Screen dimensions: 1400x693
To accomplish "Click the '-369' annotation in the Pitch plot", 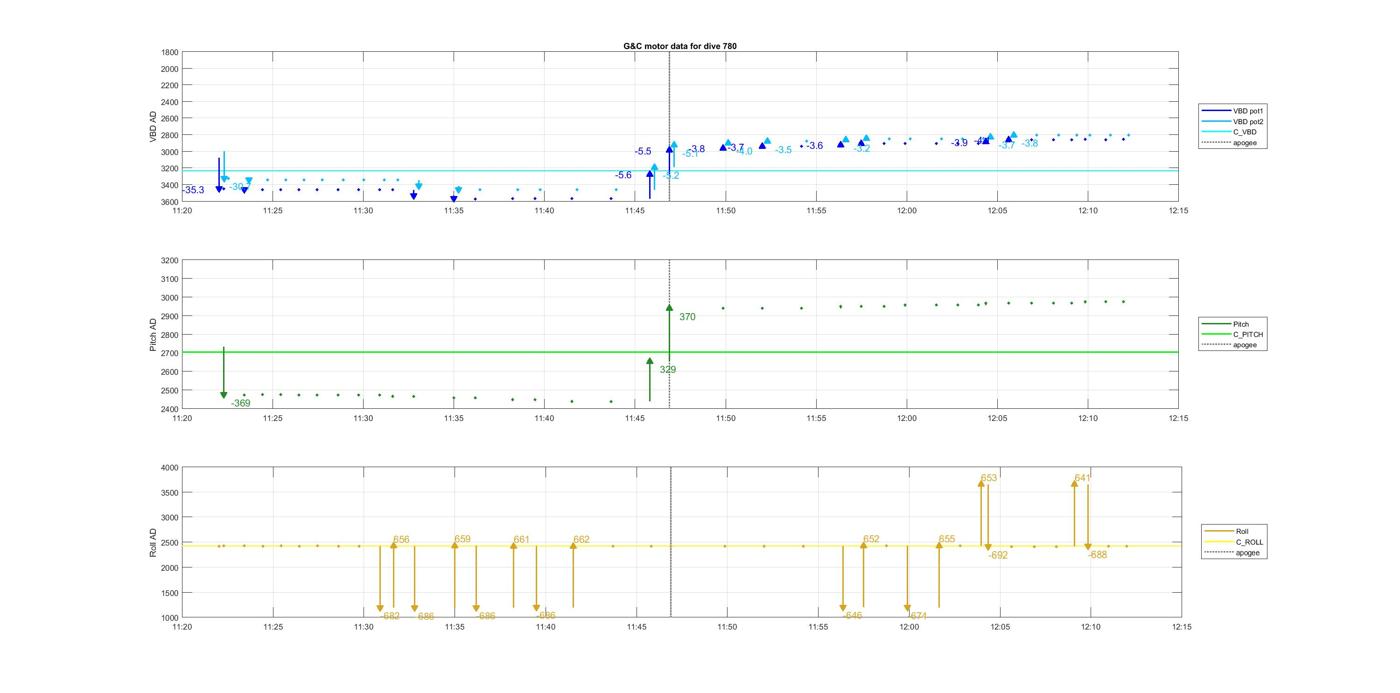I will click(241, 403).
